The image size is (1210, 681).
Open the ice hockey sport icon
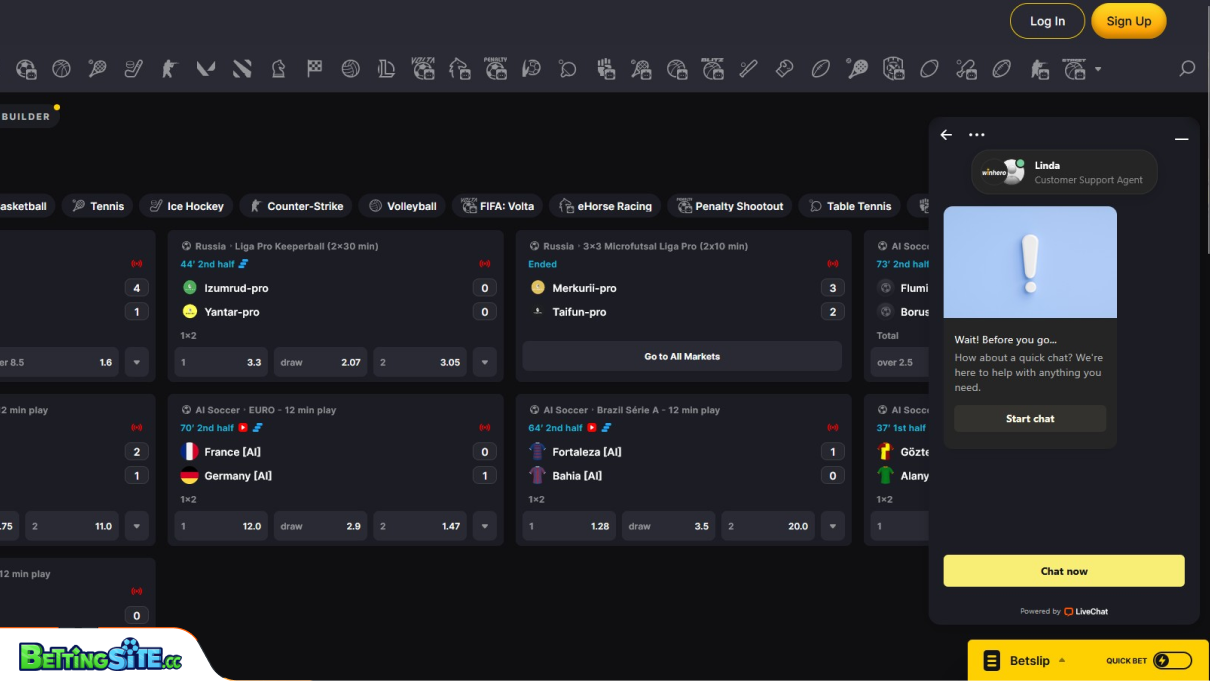tap(133, 69)
